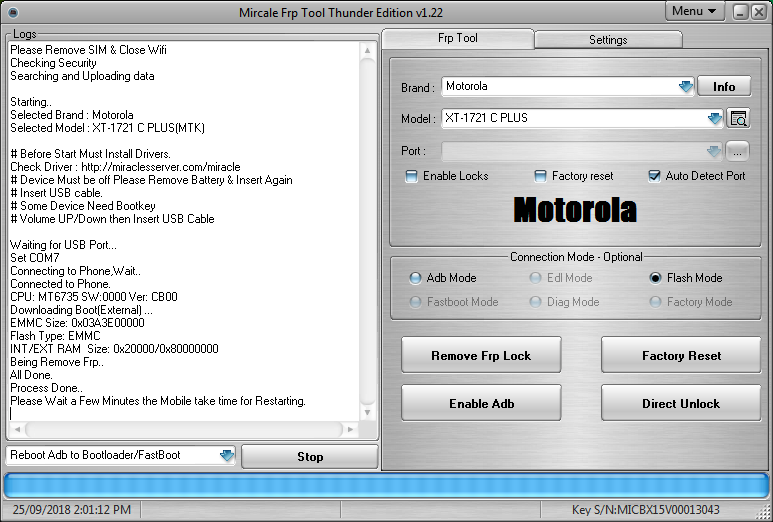
Task: Click the 'Set COM7' log line
Action: [x=35, y=258]
